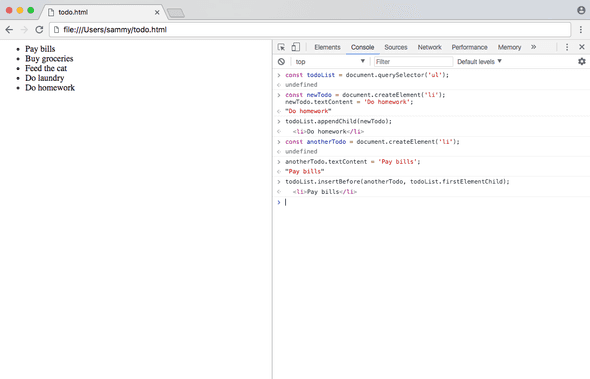590x379 pixels.
Task: Switch to the Performance tab
Action: [470, 47]
